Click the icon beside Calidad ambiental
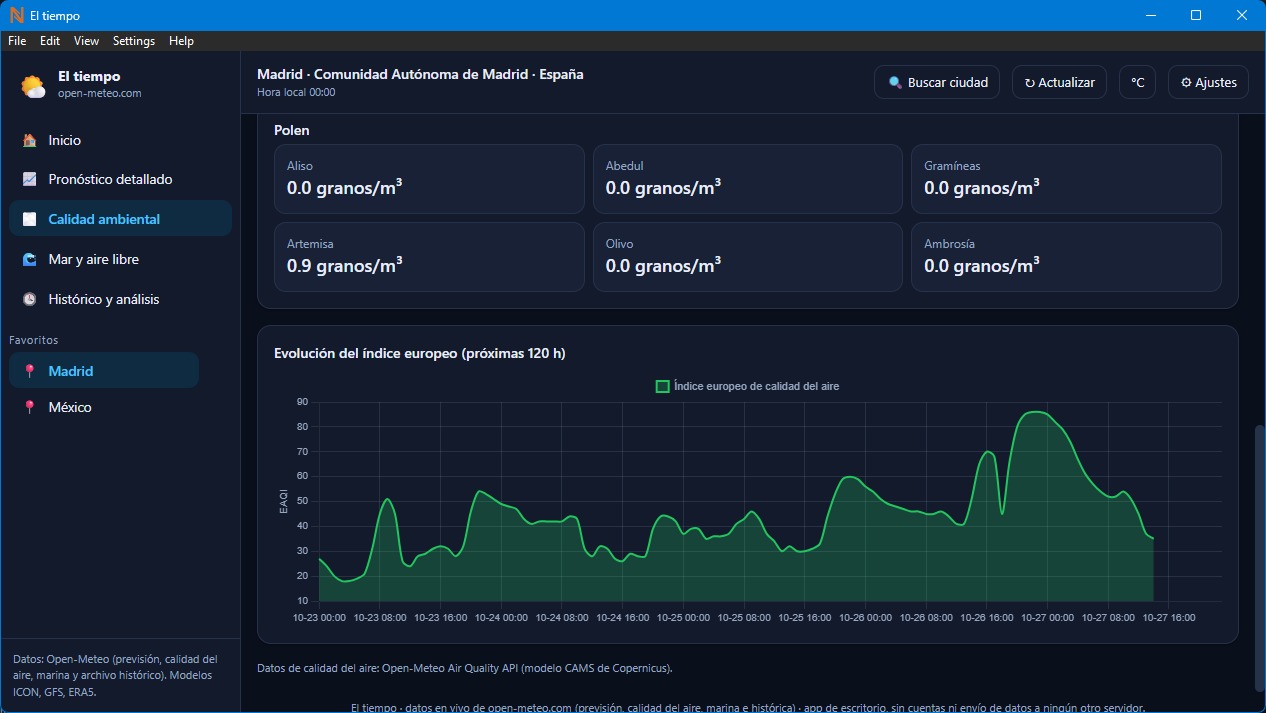 click(x=30, y=219)
